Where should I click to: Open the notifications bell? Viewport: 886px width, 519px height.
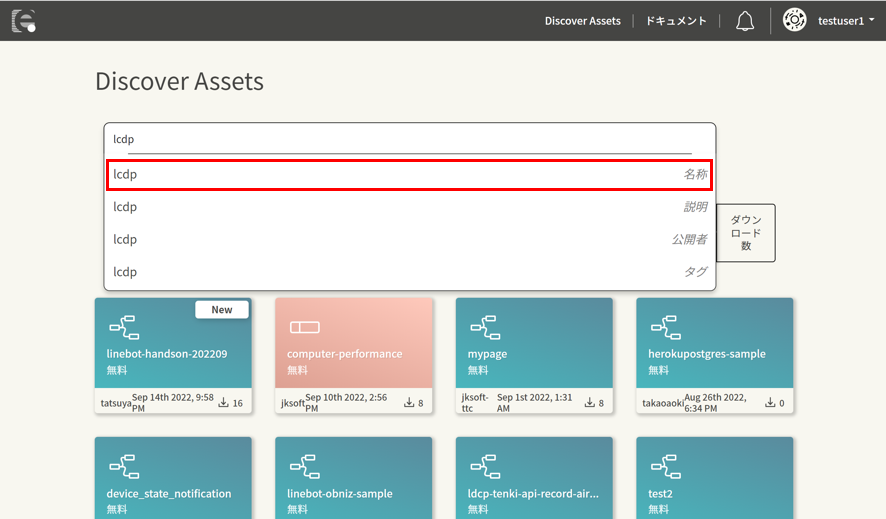[x=745, y=21]
